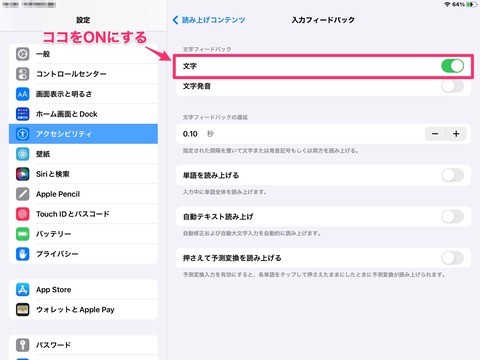This screenshot has width=480, height=360.
Task: Open パスワード settings row
Action: (x=83, y=345)
